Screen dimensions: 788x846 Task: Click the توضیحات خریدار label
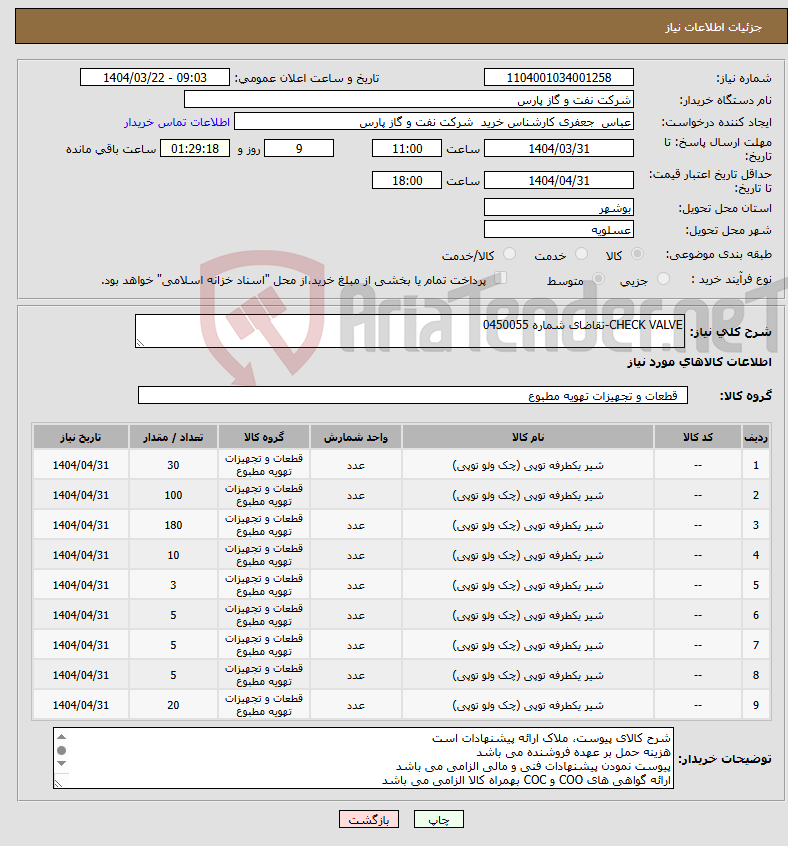click(x=724, y=759)
